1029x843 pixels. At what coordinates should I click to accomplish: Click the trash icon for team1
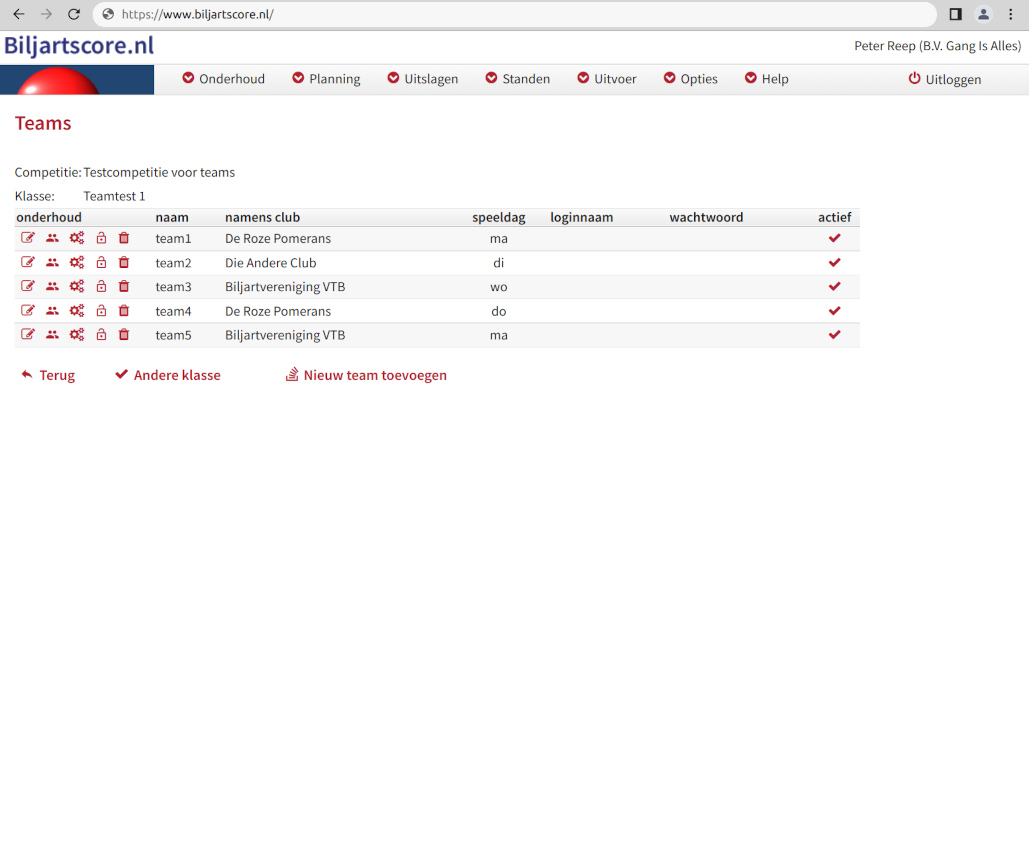point(124,238)
